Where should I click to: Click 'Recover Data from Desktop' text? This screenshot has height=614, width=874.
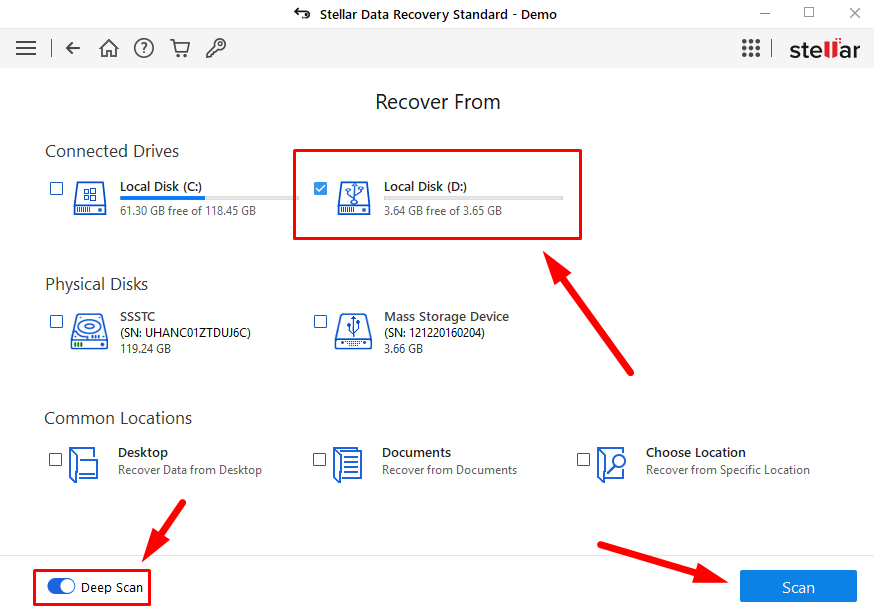coord(190,470)
